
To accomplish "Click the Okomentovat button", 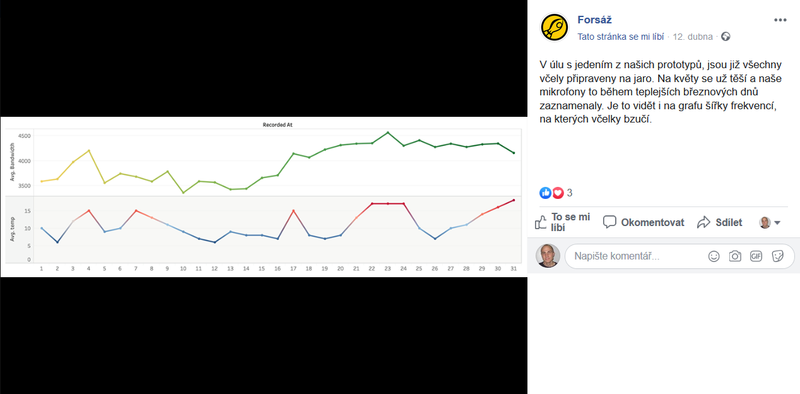I will 643,223.
